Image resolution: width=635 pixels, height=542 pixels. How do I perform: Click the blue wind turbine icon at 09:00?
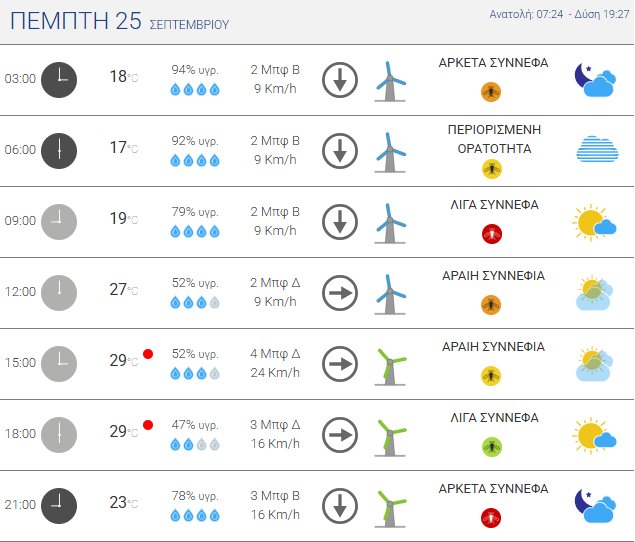(x=390, y=223)
